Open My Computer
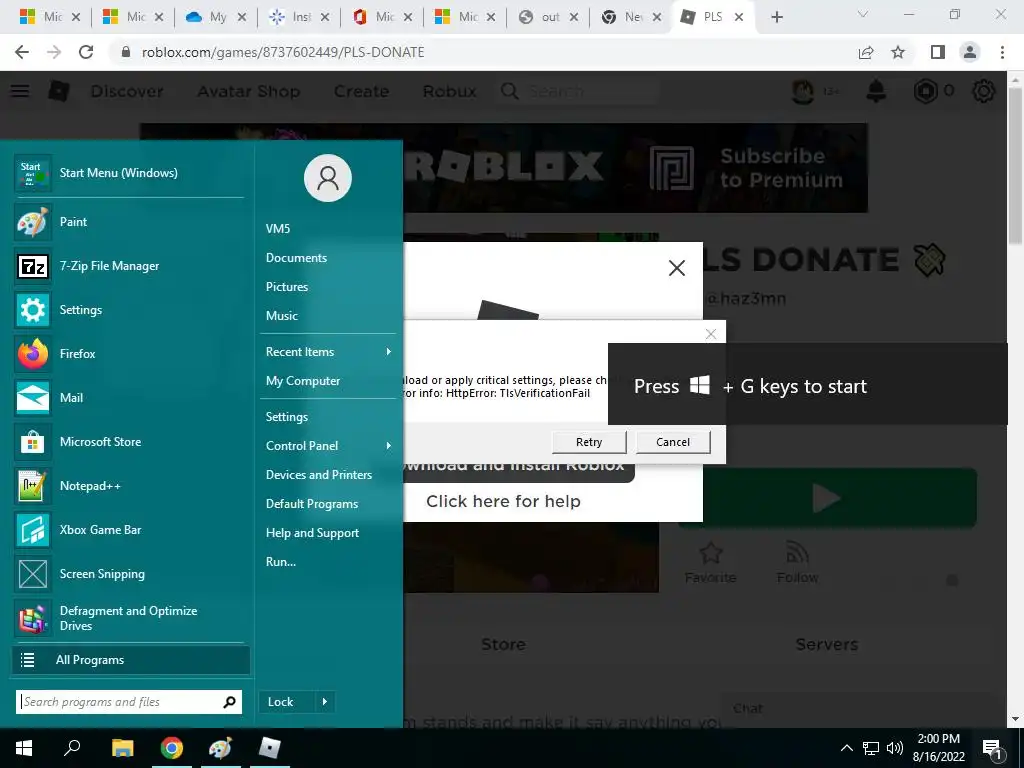 pos(302,381)
